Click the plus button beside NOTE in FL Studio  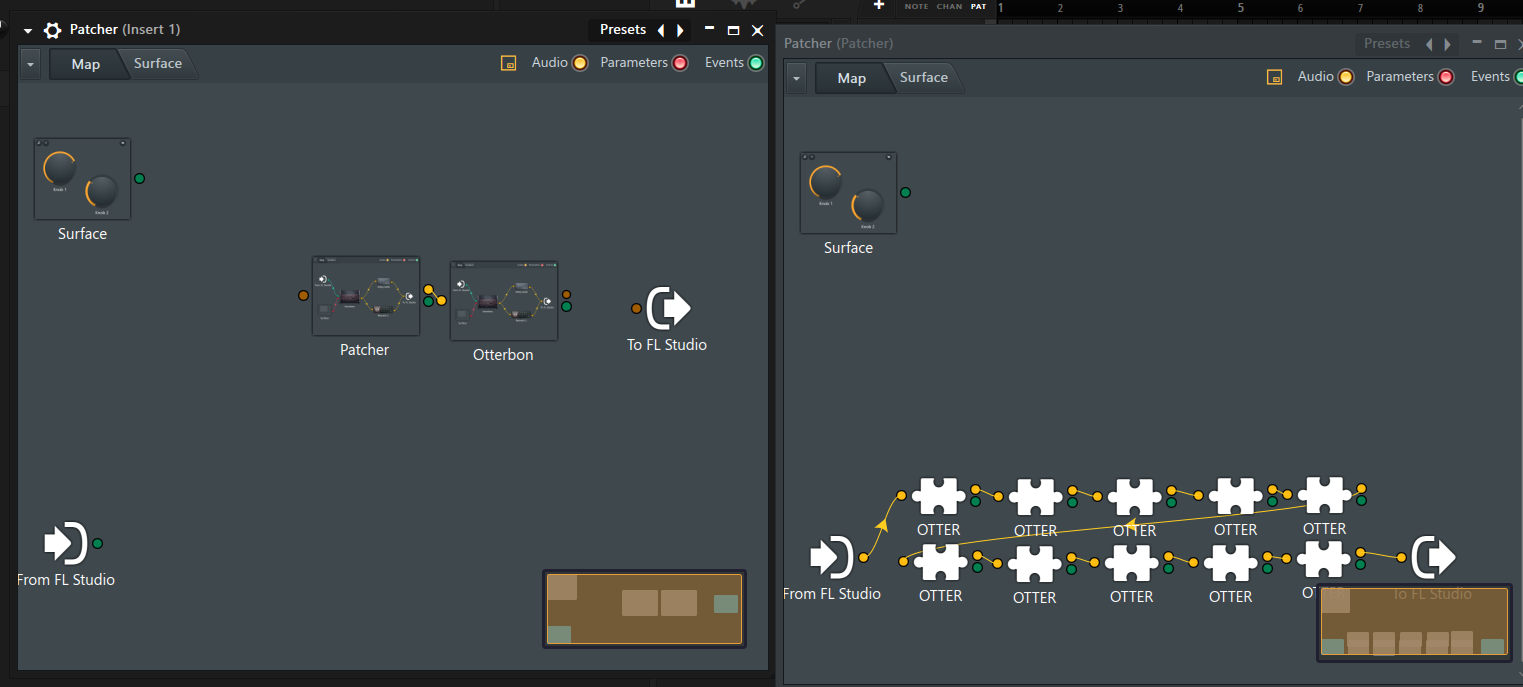pos(879,5)
